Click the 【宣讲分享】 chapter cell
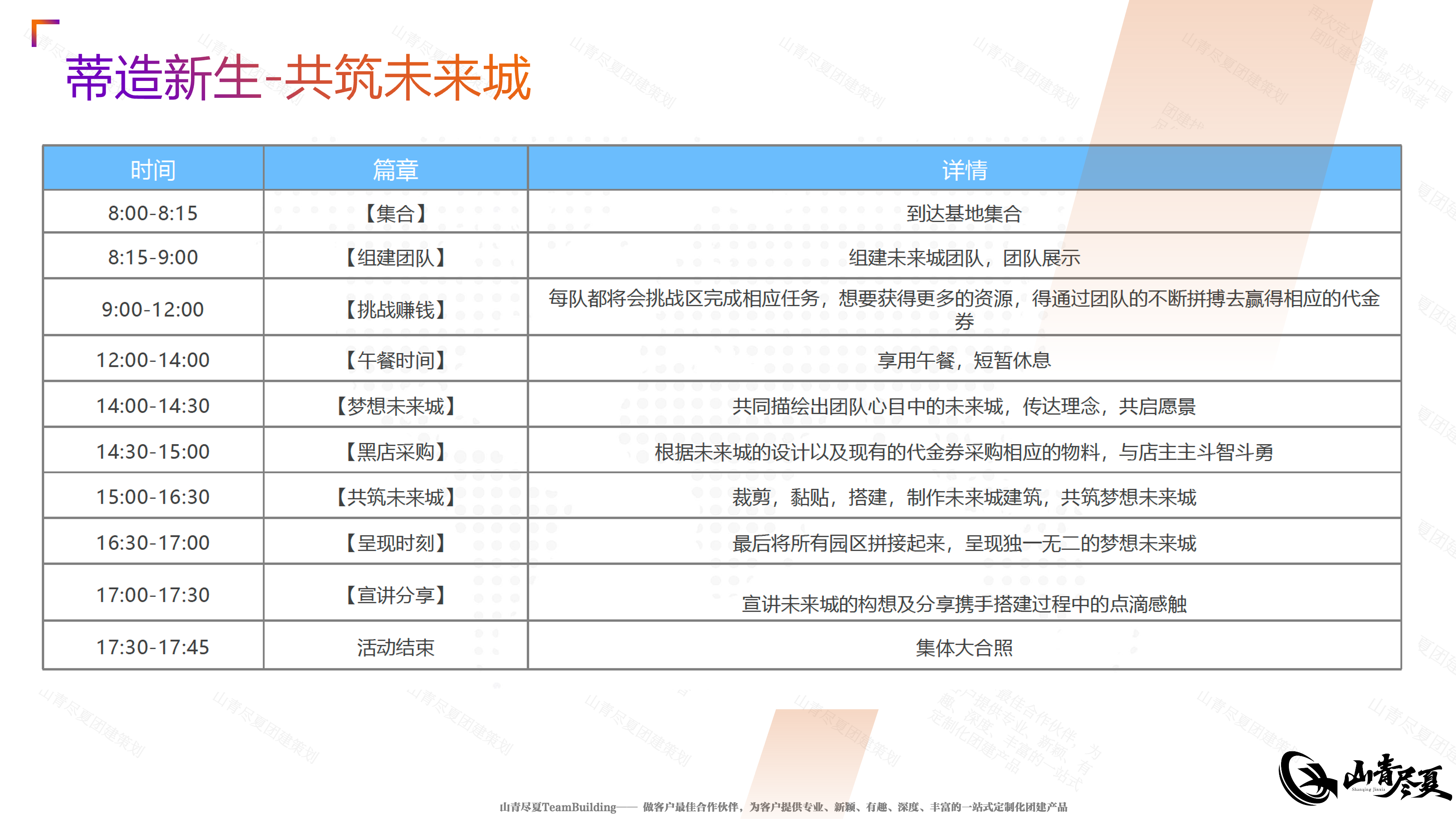The image size is (1456, 819). coord(396,595)
